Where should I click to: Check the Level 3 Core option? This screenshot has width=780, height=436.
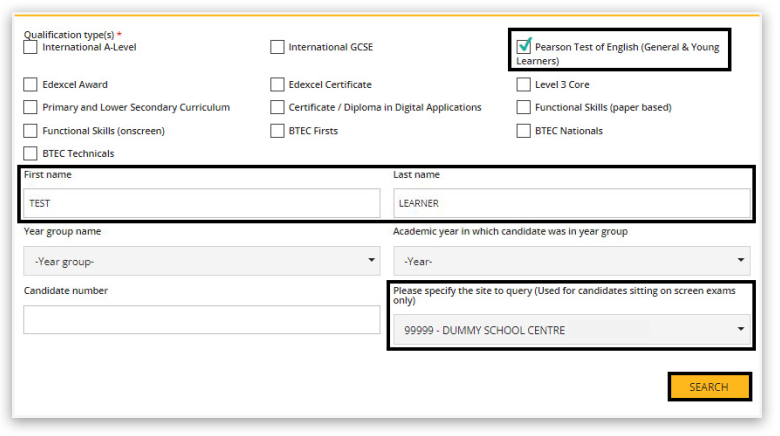click(524, 85)
